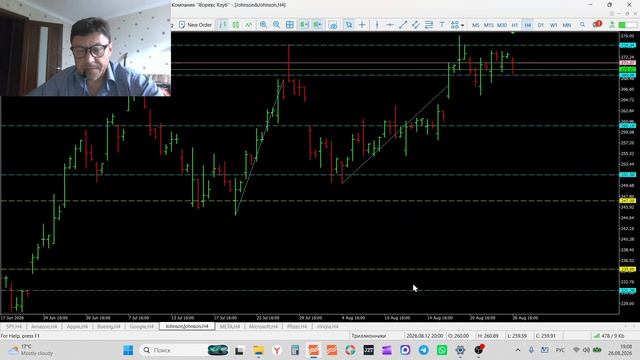Open the nVidia,H4 chart tab
640x360 pixels.
(327, 327)
